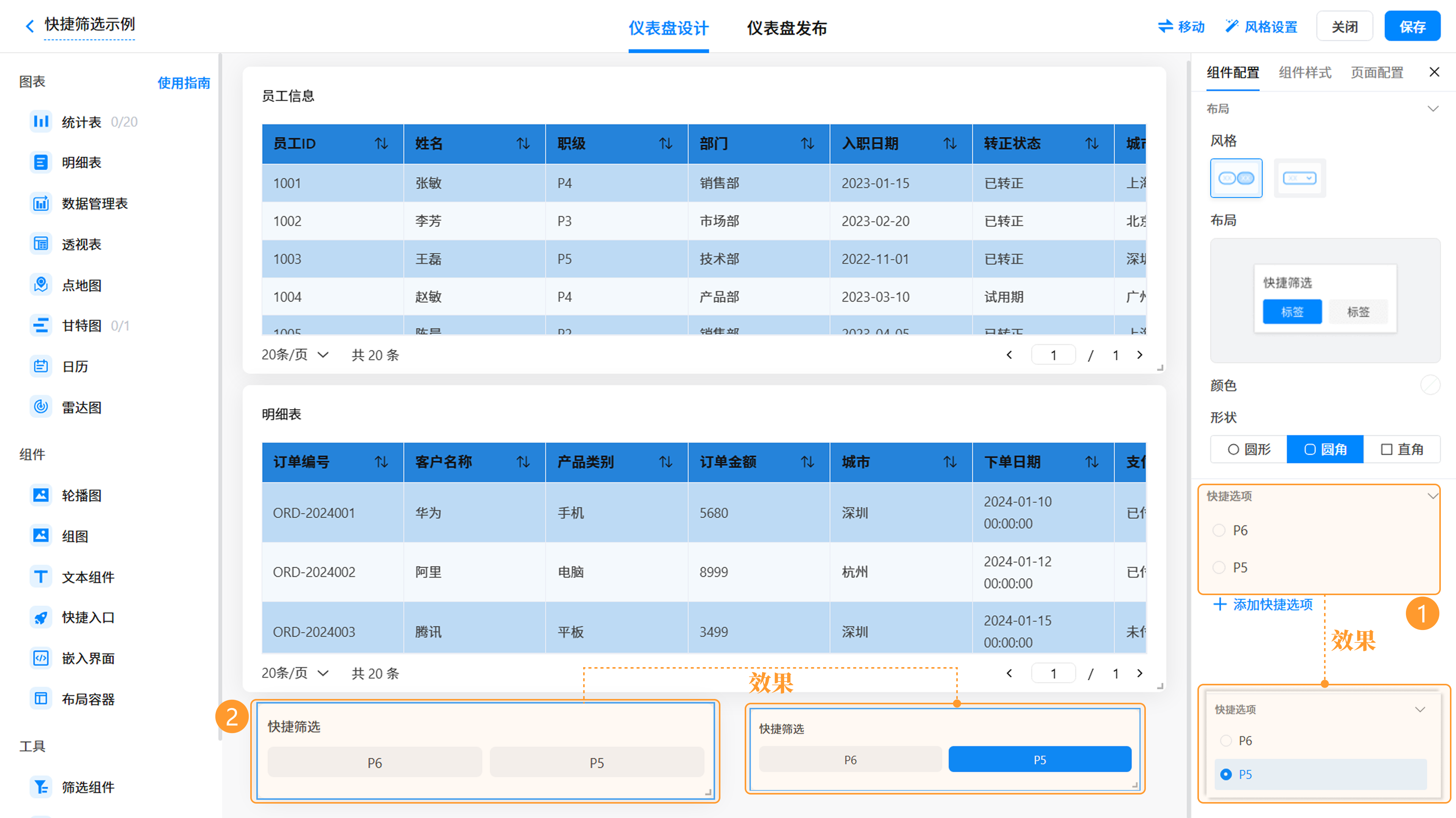Switch to the 仪表盘发布 tab
This screenshot has height=818, width=1456.
click(x=787, y=28)
